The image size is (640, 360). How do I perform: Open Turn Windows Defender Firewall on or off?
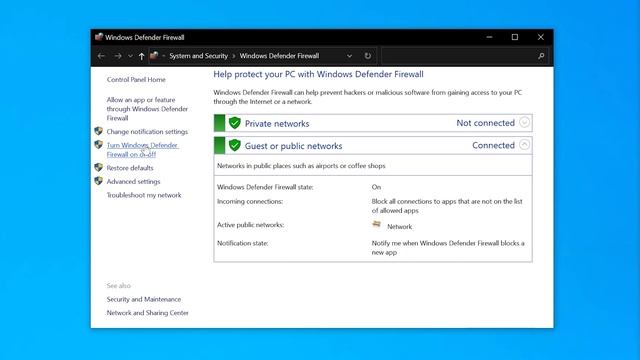(x=142, y=150)
